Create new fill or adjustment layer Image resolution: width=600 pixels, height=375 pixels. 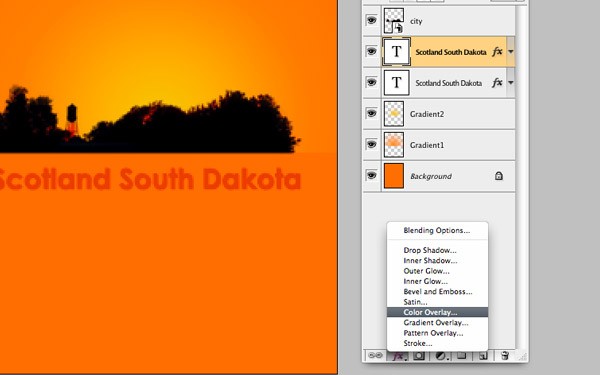pyautogui.click(x=441, y=356)
